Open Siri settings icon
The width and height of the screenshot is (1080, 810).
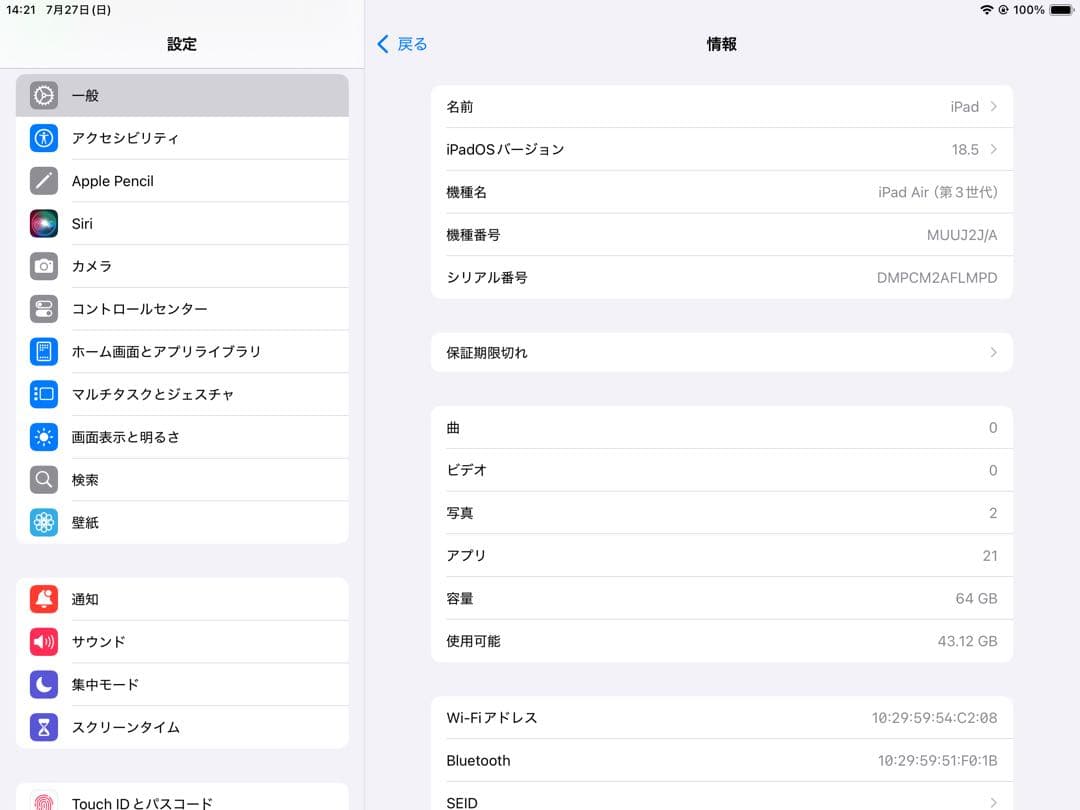(x=42, y=223)
